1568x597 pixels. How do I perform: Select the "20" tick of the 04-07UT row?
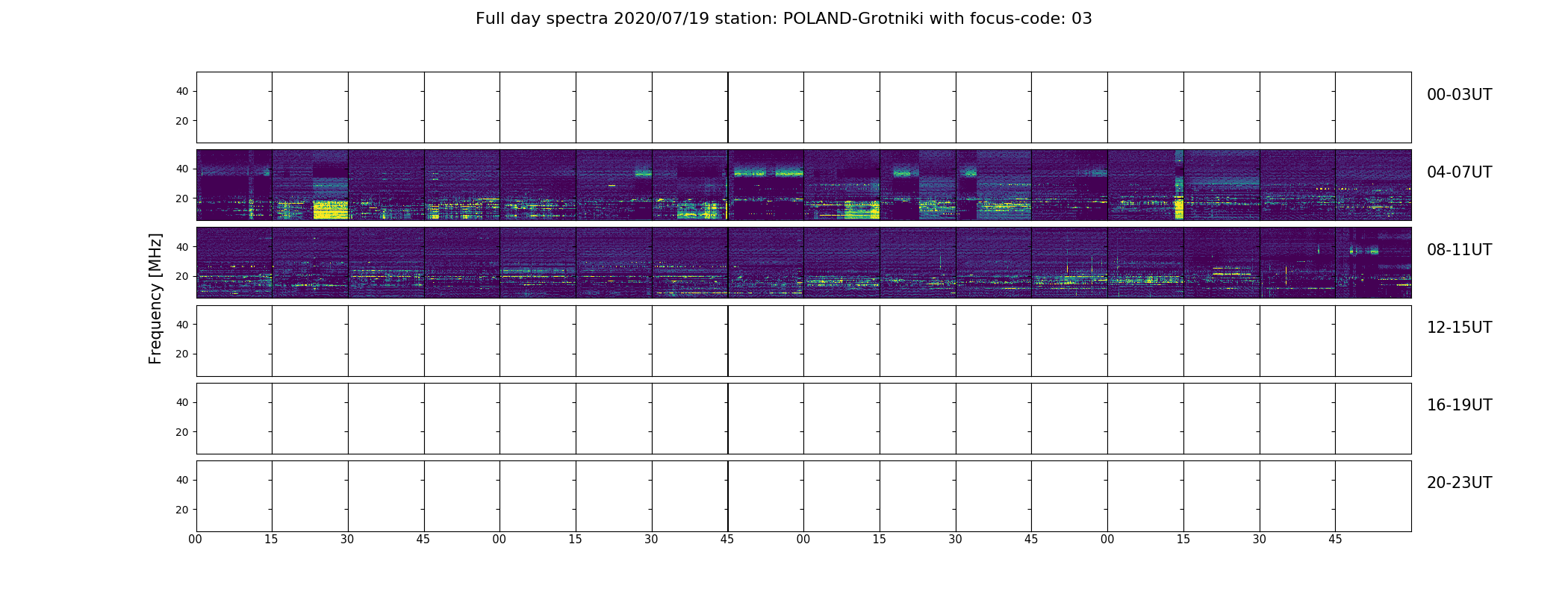coord(181,199)
